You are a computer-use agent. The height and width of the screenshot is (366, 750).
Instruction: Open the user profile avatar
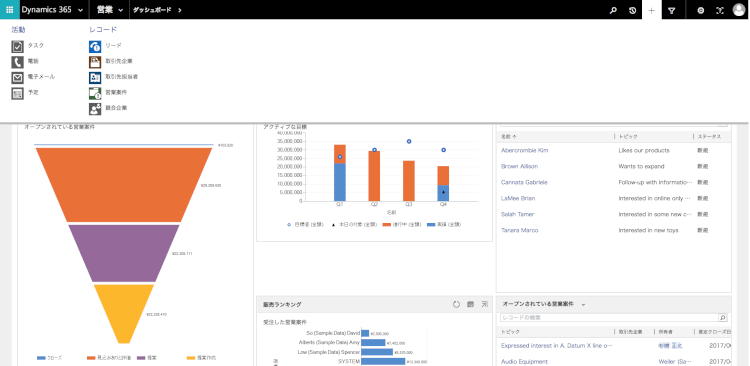(x=739, y=10)
